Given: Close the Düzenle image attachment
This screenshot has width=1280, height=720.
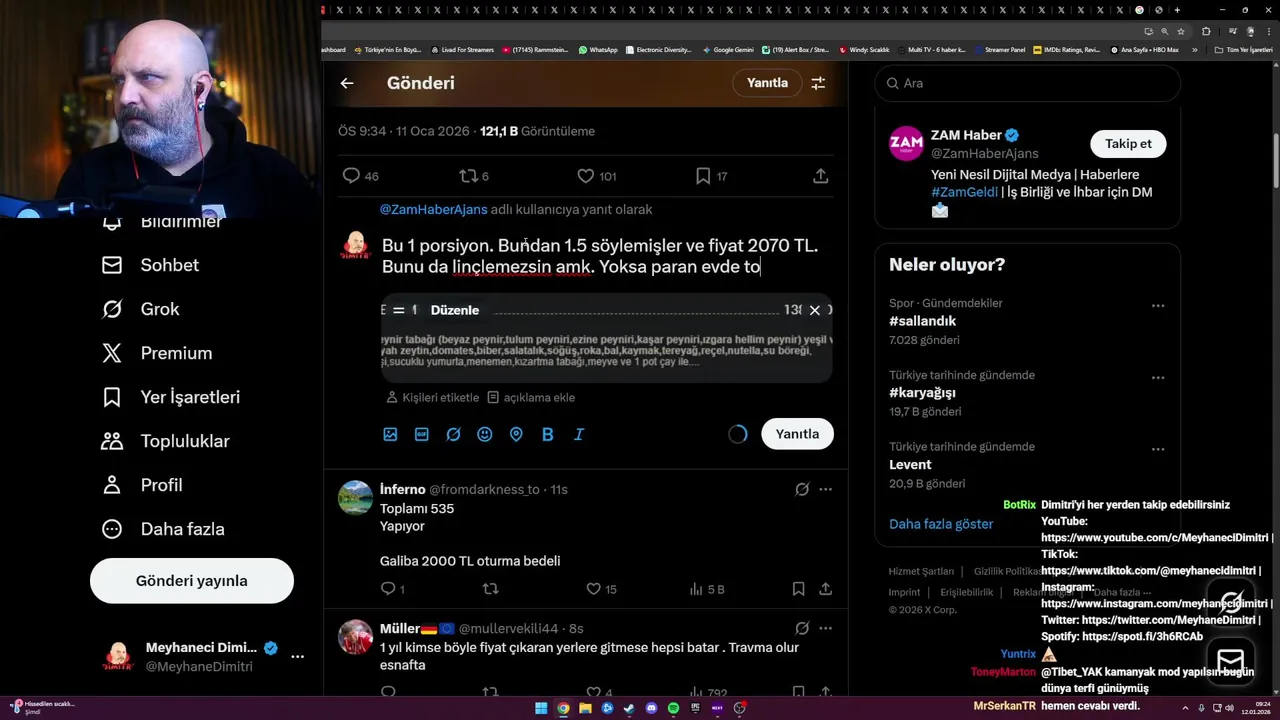Looking at the screenshot, I should click(x=815, y=310).
